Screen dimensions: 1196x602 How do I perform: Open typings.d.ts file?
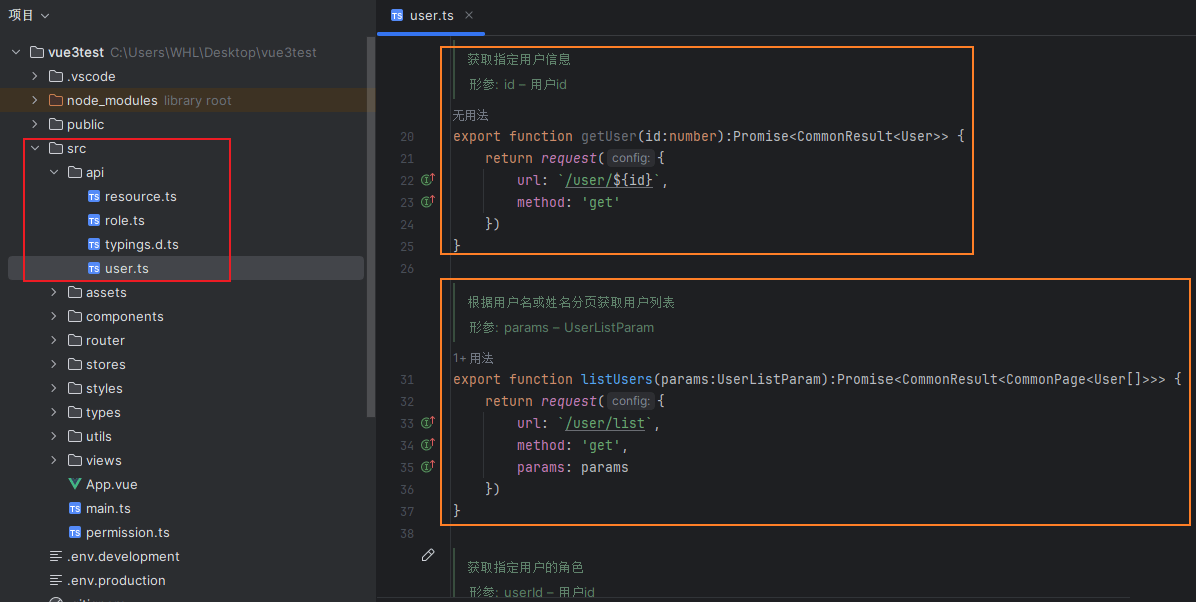tap(141, 245)
